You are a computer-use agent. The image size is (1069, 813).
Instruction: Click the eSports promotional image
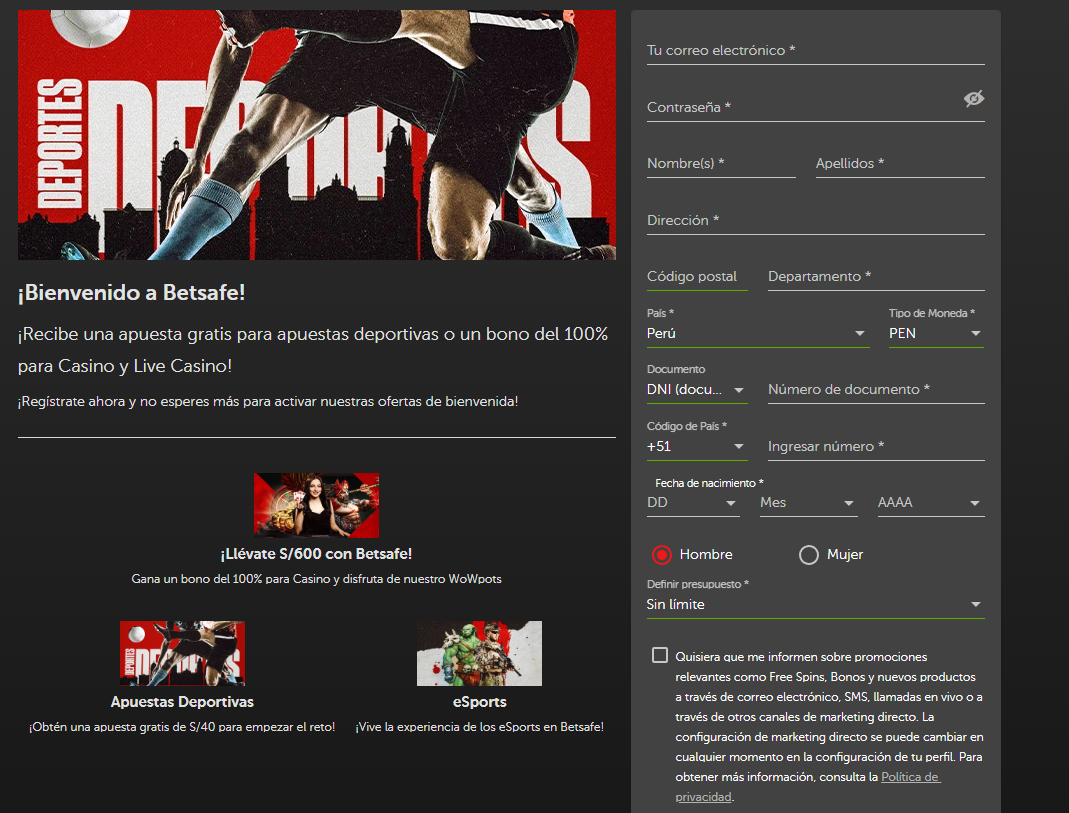(479, 652)
